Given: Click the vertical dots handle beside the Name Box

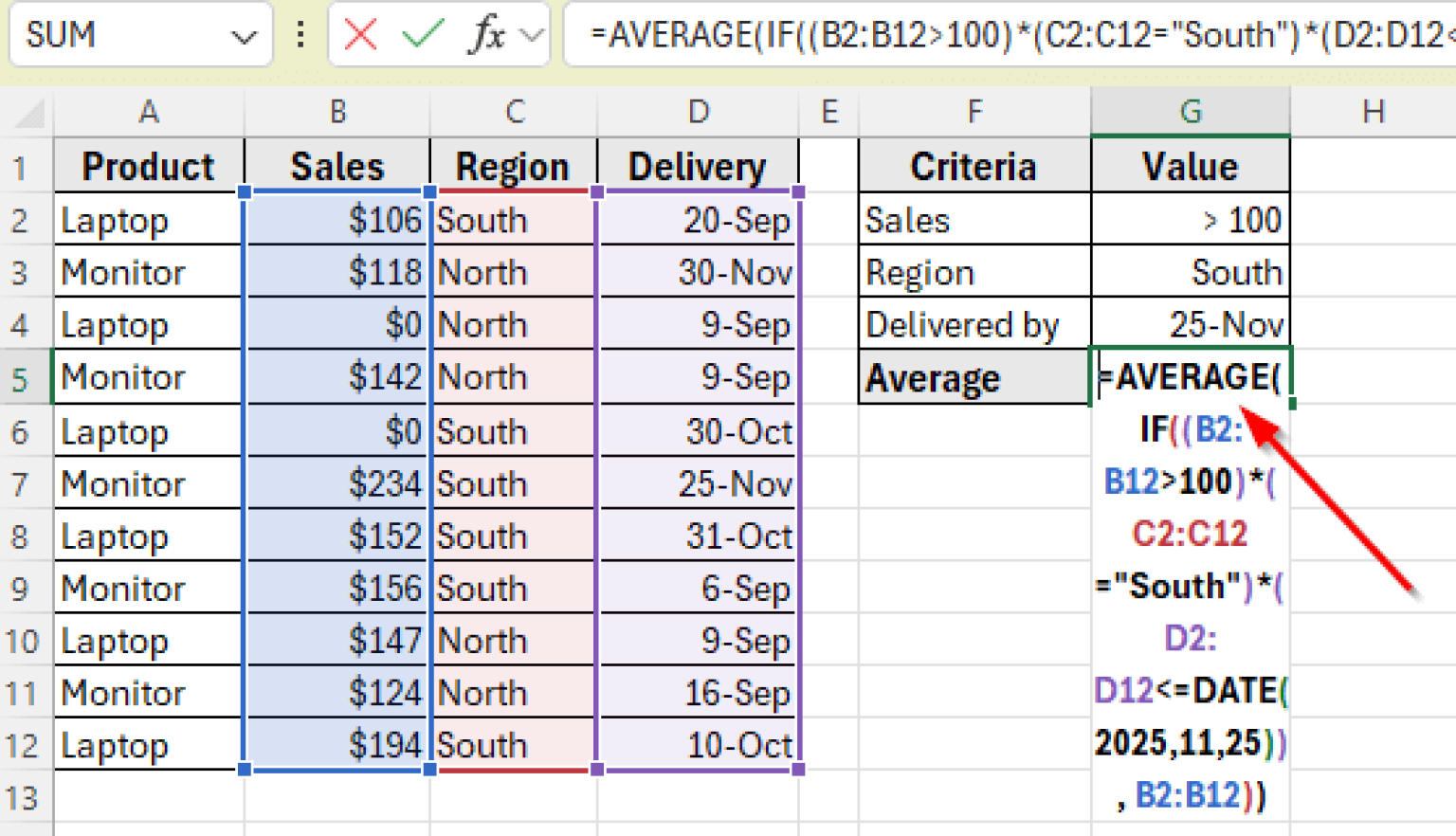Looking at the screenshot, I should [x=301, y=35].
